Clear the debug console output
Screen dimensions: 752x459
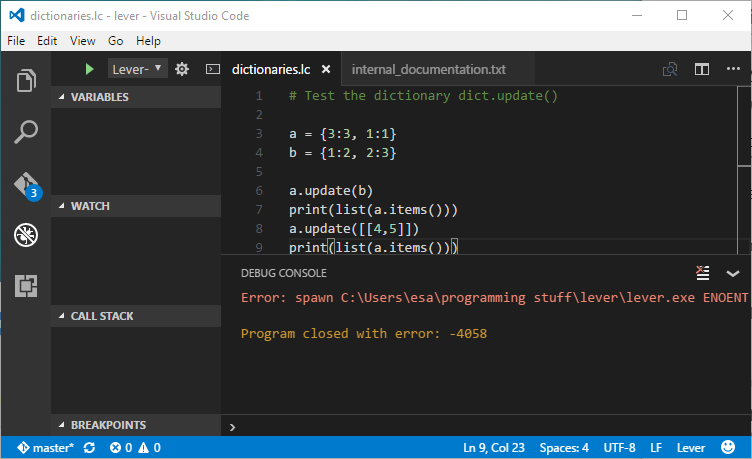(x=703, y=273)
